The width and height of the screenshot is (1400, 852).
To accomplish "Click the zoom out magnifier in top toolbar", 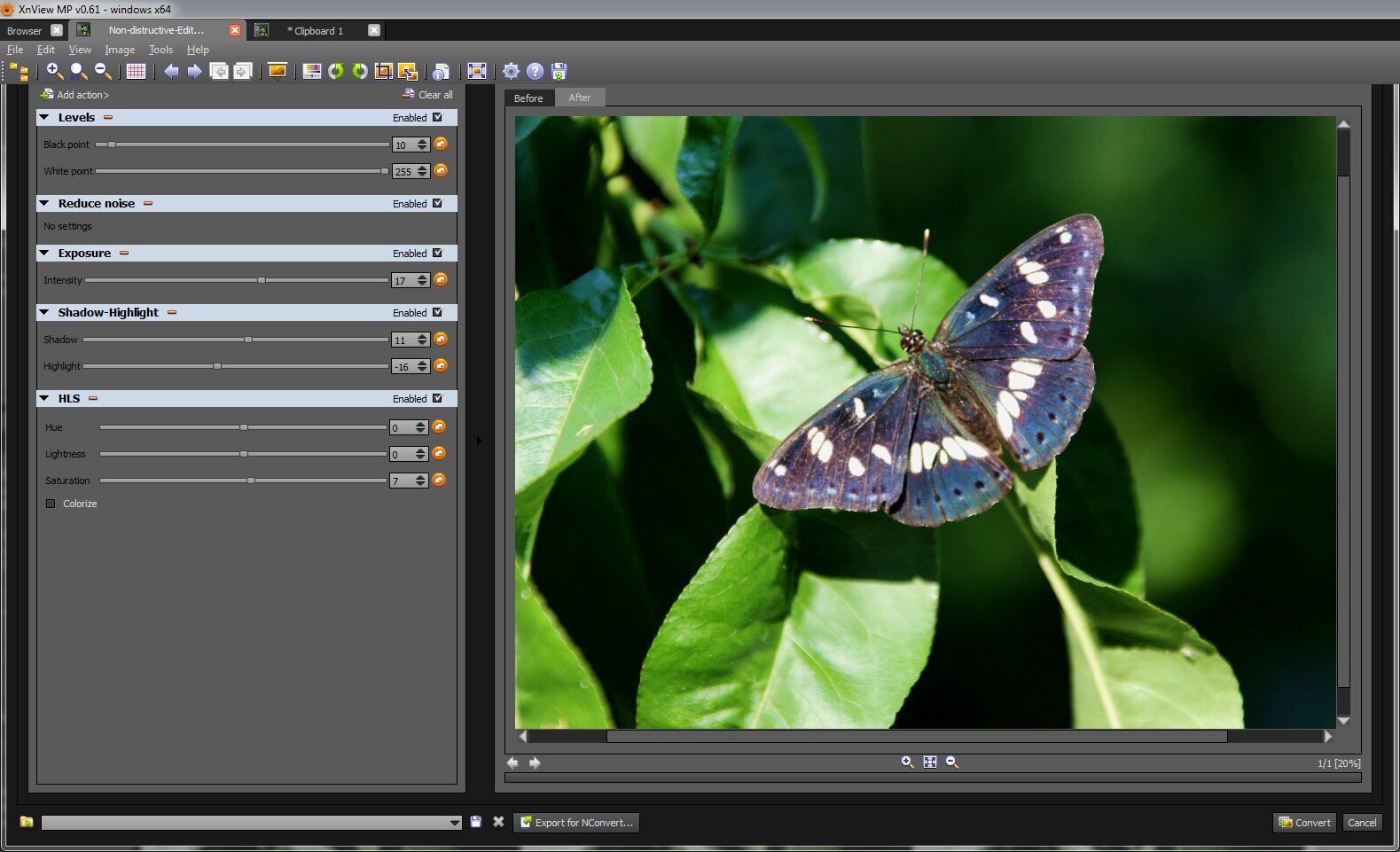I will (x=103, y=71).
